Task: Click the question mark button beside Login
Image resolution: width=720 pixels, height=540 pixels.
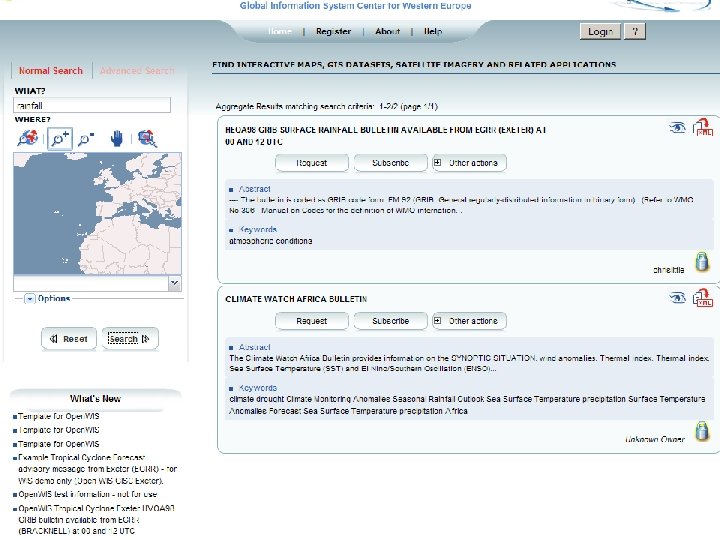Action: (635, 32)
